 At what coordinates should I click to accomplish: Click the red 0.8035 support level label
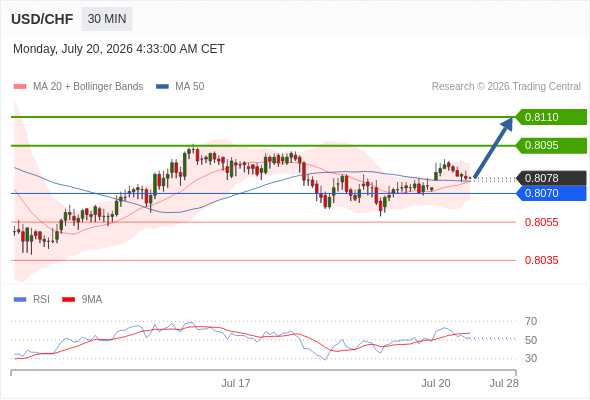(x=541, y=260)
